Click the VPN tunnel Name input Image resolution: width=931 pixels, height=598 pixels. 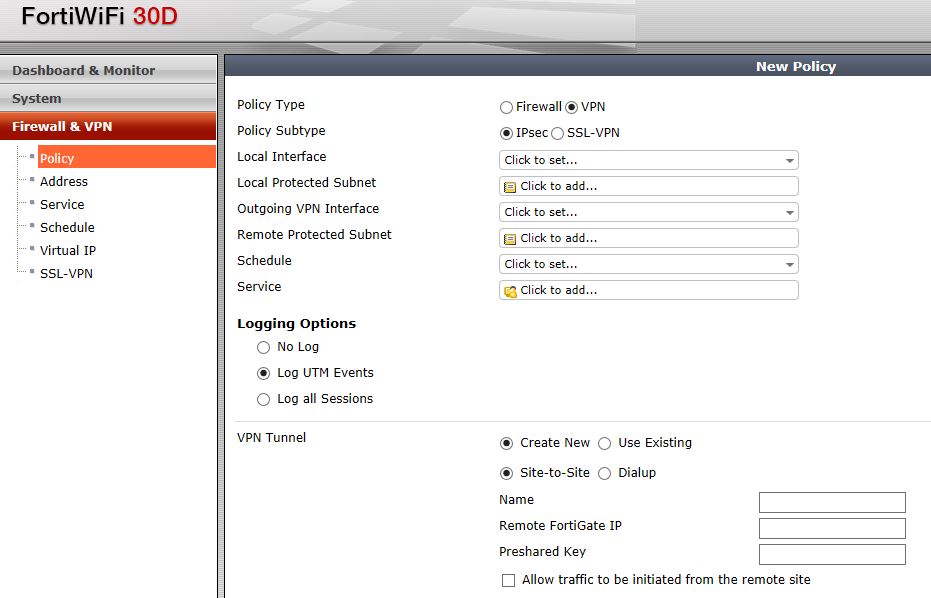(832, 502)
